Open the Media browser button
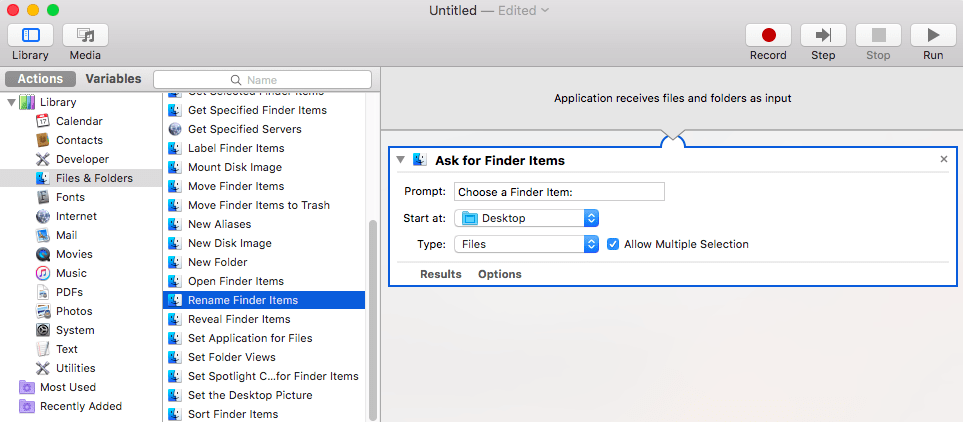This screenshot has height=422, width=963. pyautogui.click(x=85, y=36)
